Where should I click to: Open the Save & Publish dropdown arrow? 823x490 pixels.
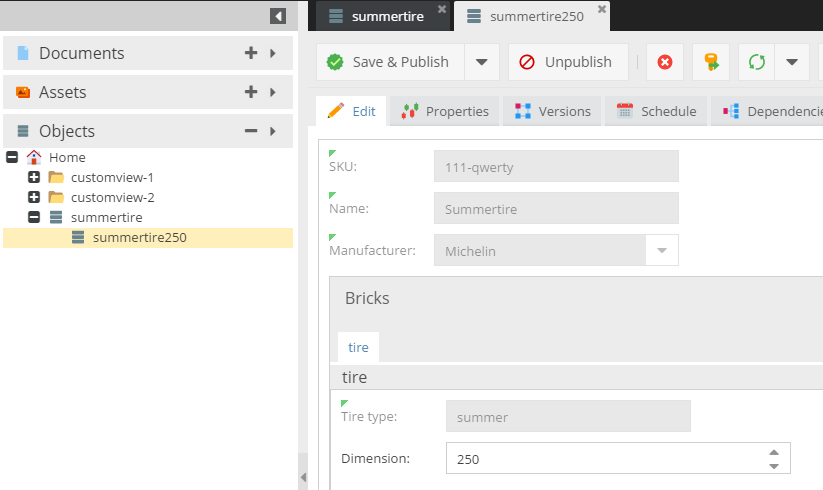481,62
